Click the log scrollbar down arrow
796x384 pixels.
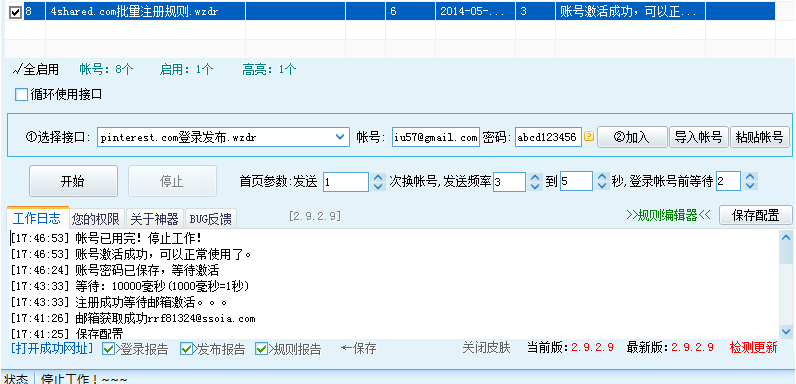[x=786, y=331]
